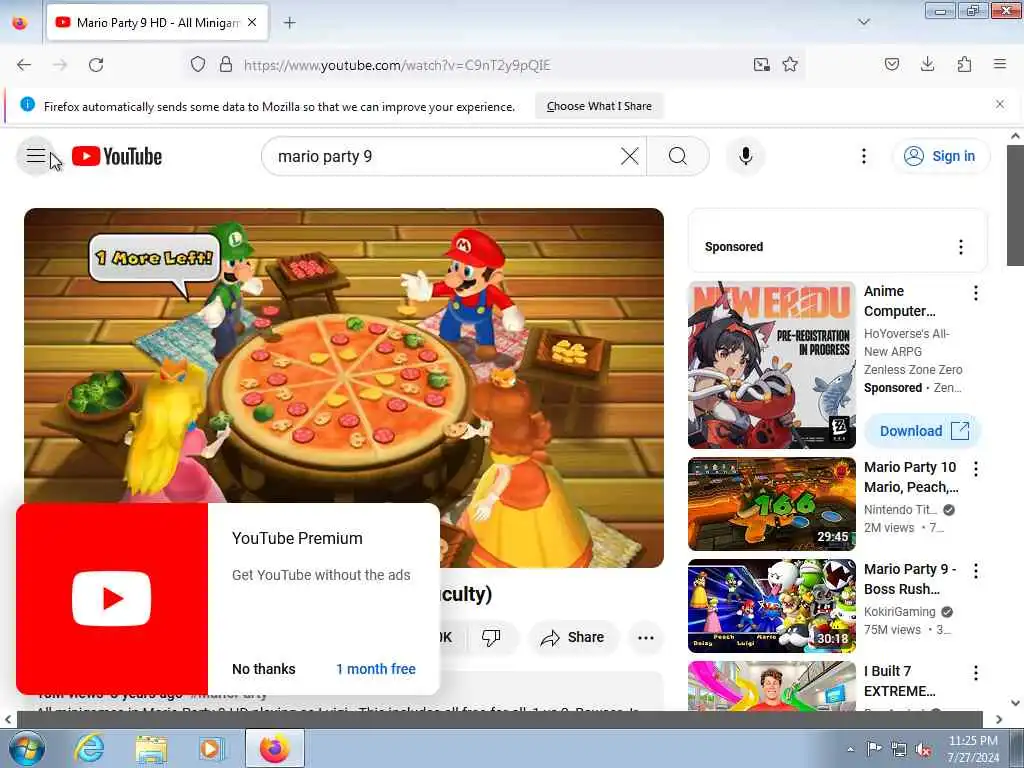Open the YouTube guide hamburger menu
This screenshot has height=768, width=1024.
click(x=36, y=156)
